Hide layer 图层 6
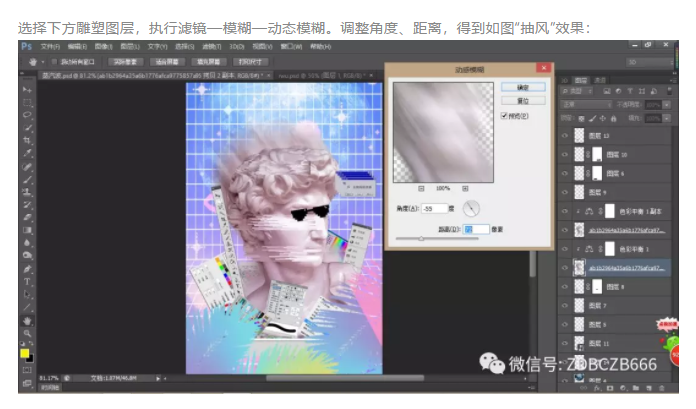 click(x=565, y=174)
